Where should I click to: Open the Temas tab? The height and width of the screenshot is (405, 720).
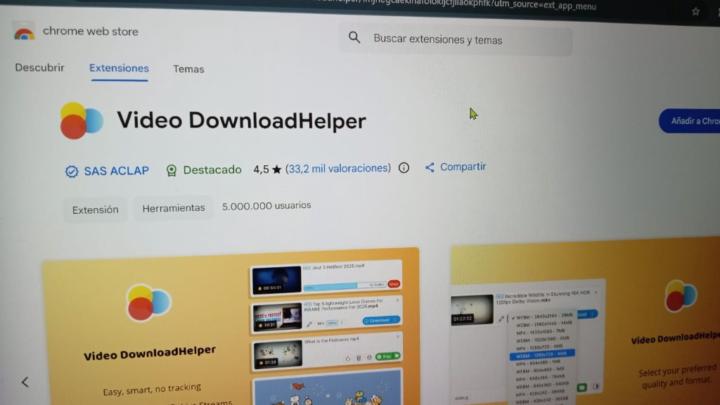[189, 69]
